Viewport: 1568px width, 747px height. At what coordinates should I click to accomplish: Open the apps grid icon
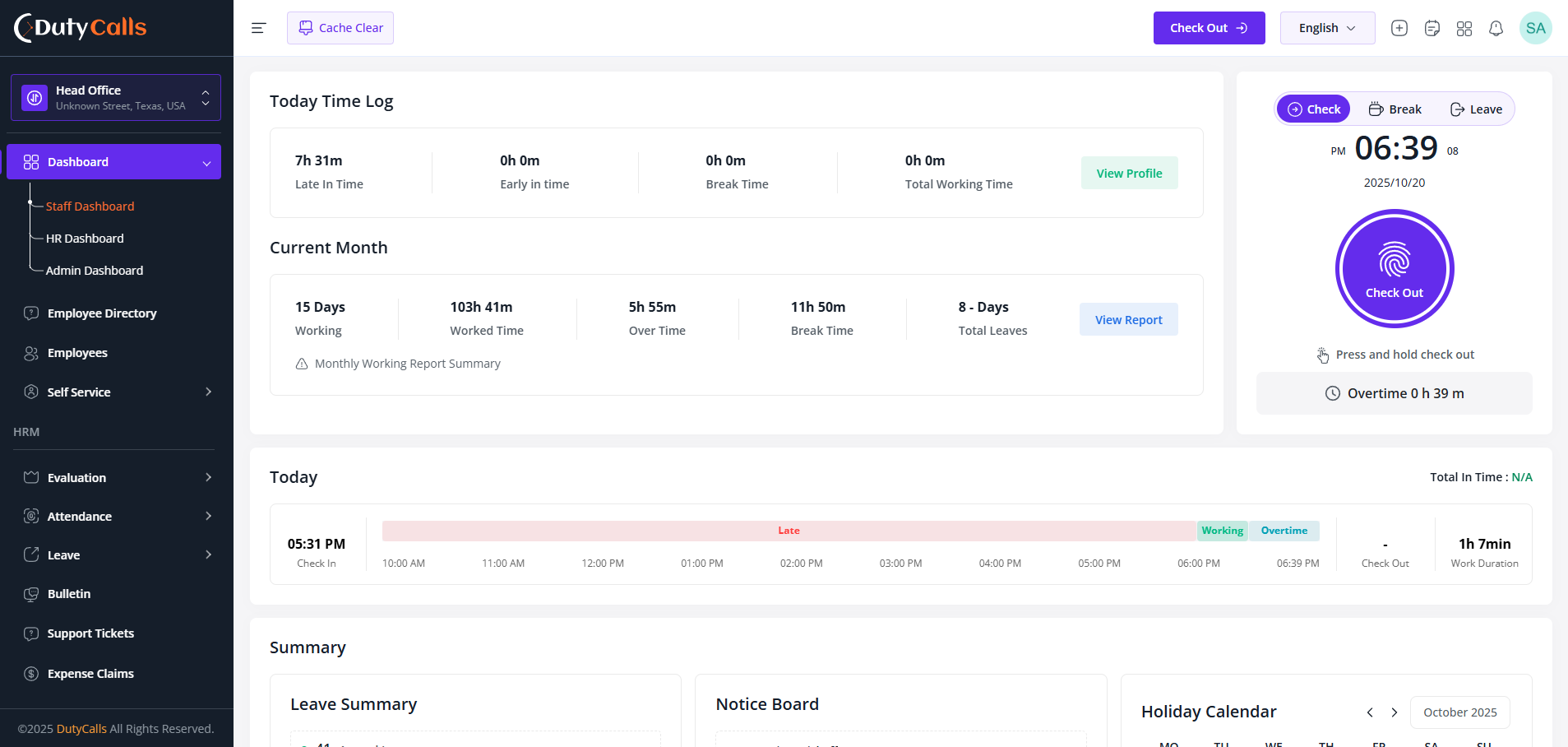tap(1464, 28)
